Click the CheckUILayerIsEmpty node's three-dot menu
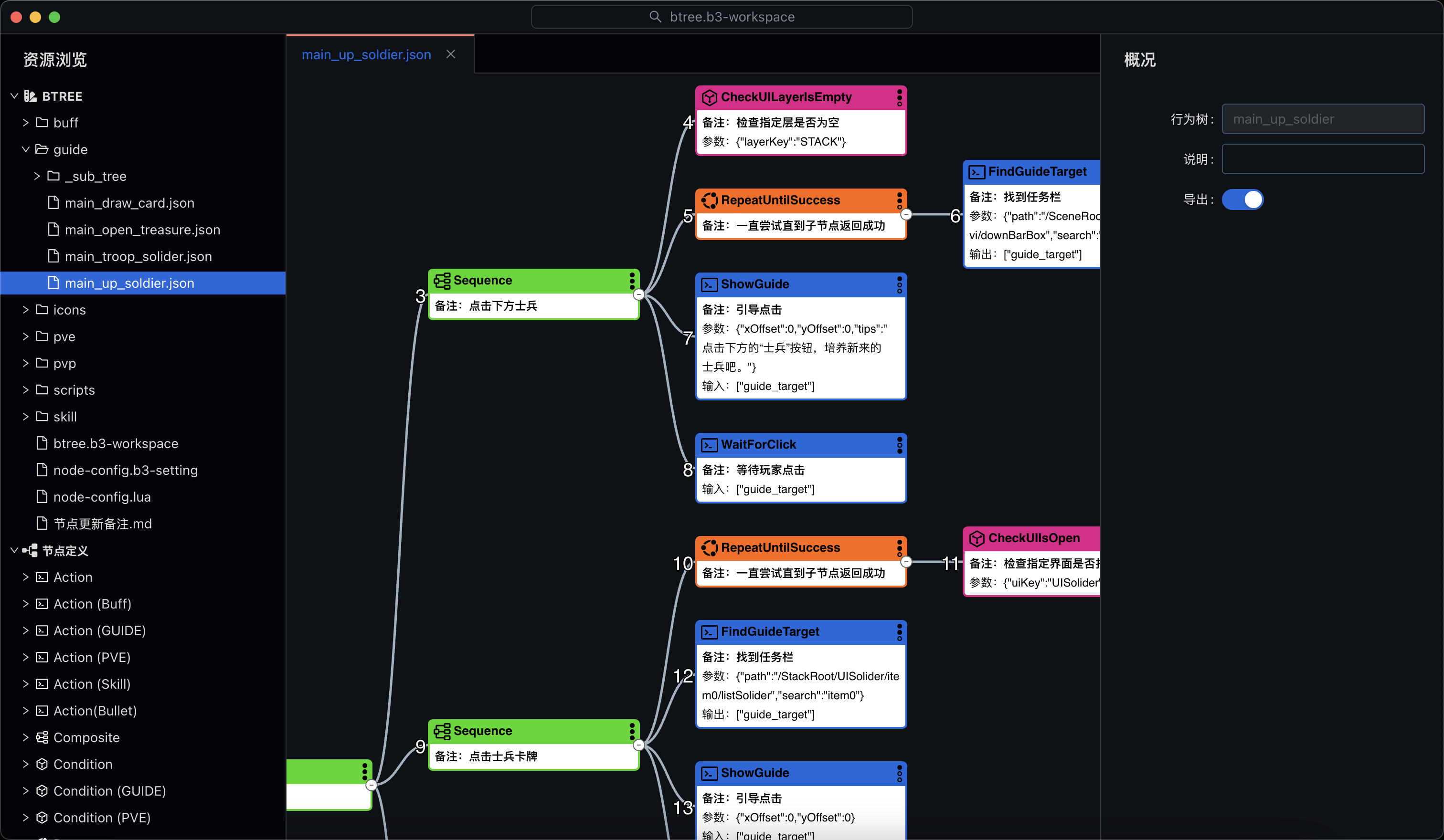This screenshot has width=1444, height=840. point(899,97)
